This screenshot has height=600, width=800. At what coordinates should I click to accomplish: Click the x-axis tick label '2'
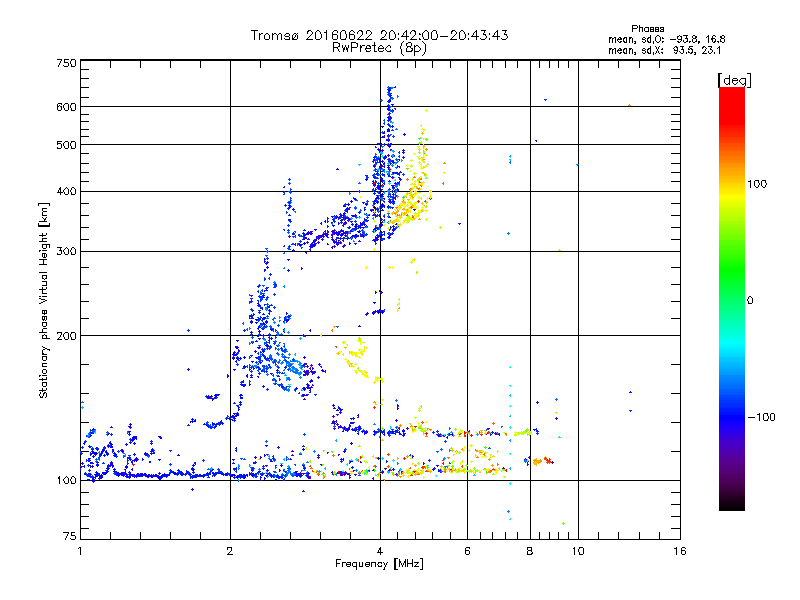click(230, 551)
